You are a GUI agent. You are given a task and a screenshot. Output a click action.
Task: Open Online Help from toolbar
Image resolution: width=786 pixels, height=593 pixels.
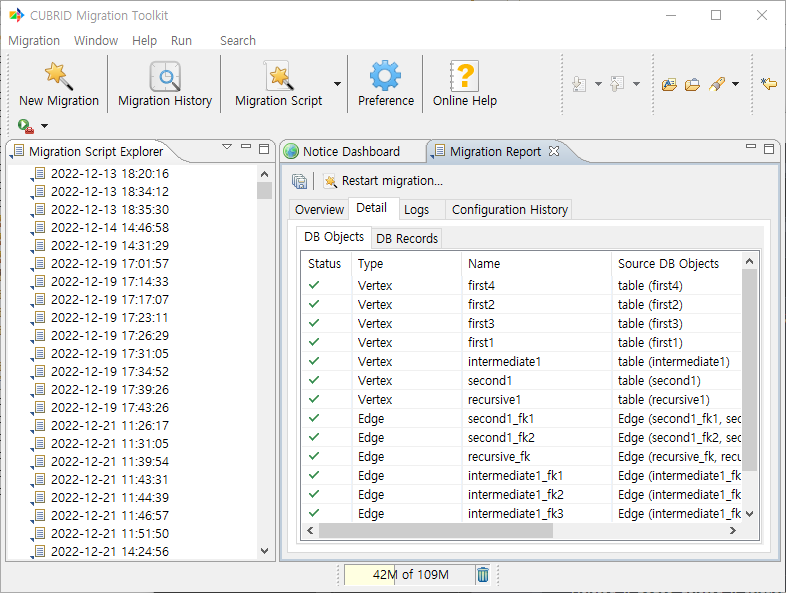[464, 78]
